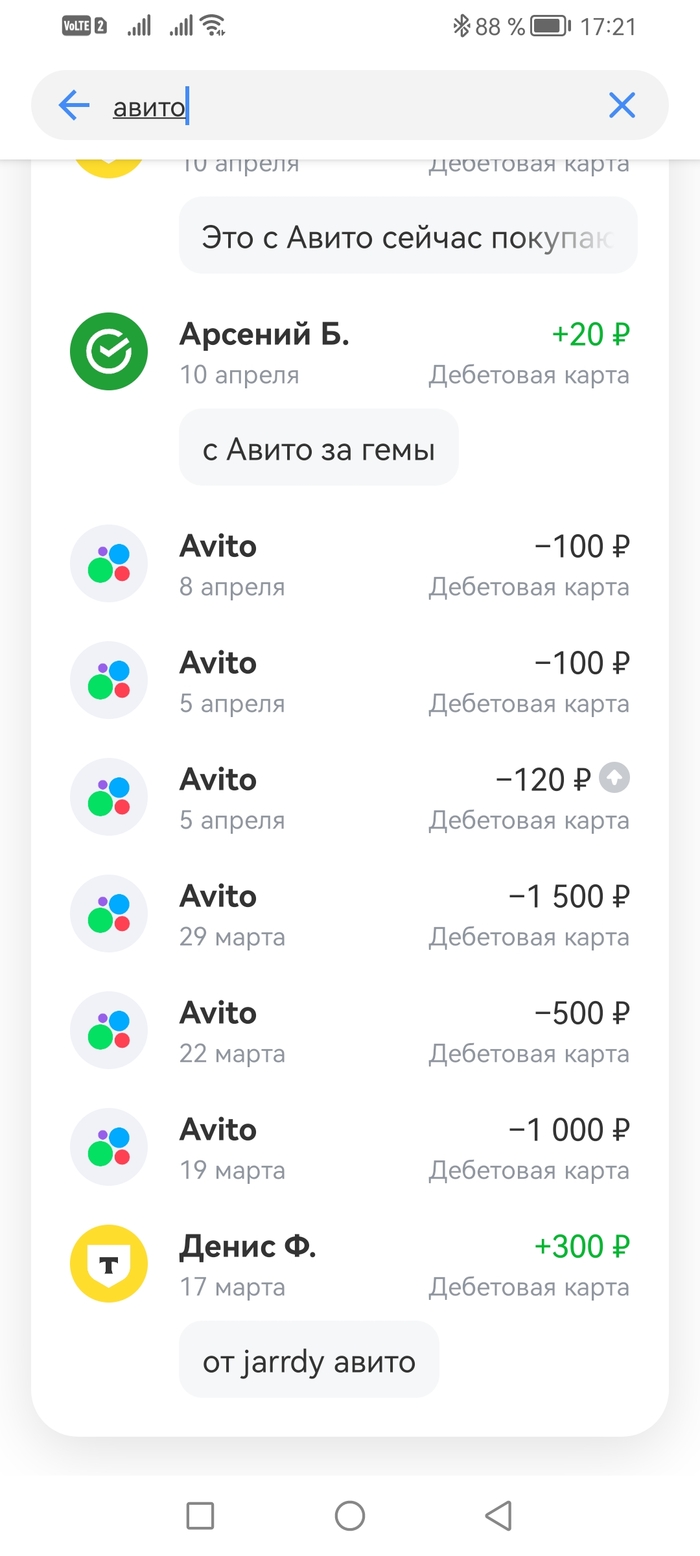Open the Avito −1 500 ₽ transaction

(400, 914)
